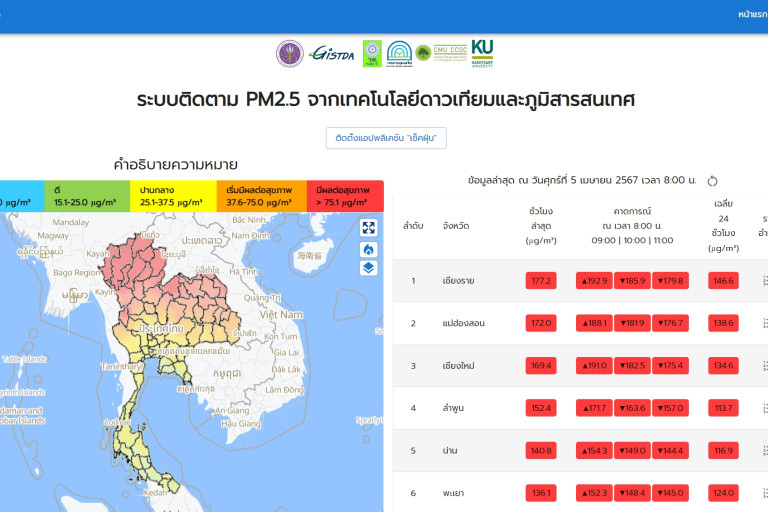Click the ติดตั้งแอปพลิเคชัน เช็คฝุ่น button
Screen dimensions: 768x512
point(386,138)
